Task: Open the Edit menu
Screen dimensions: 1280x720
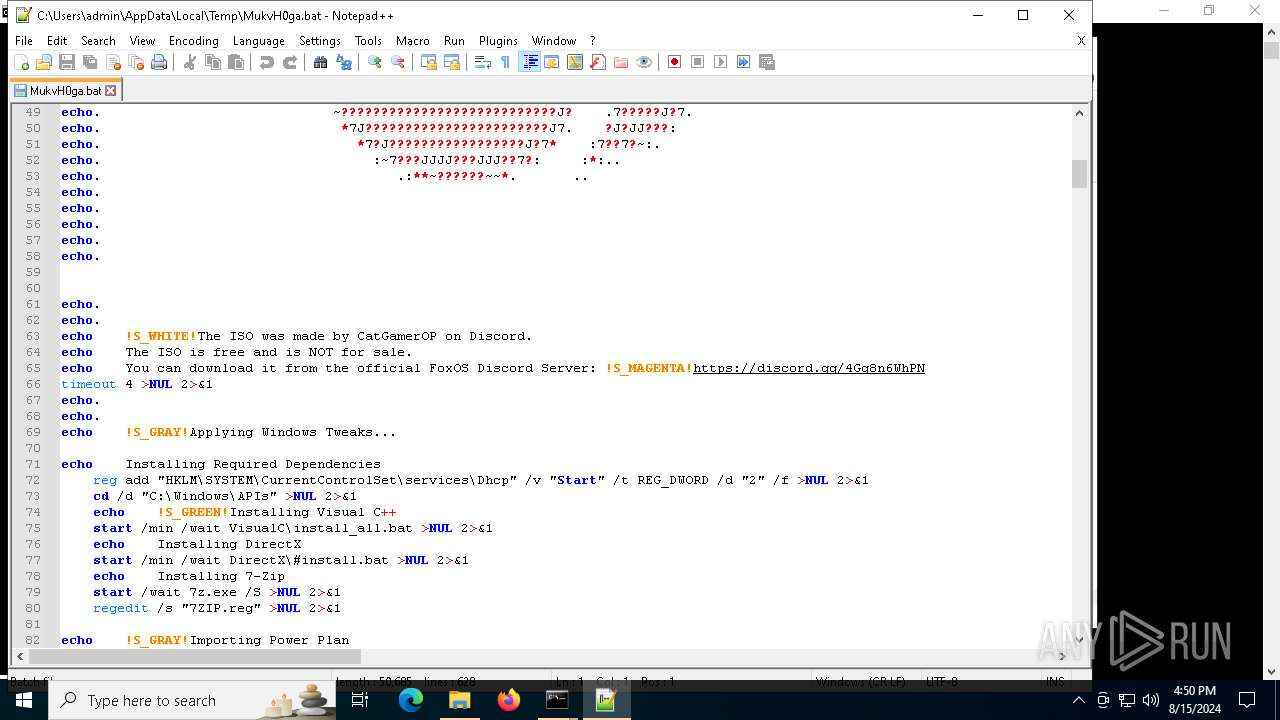Action: [57, 41]
